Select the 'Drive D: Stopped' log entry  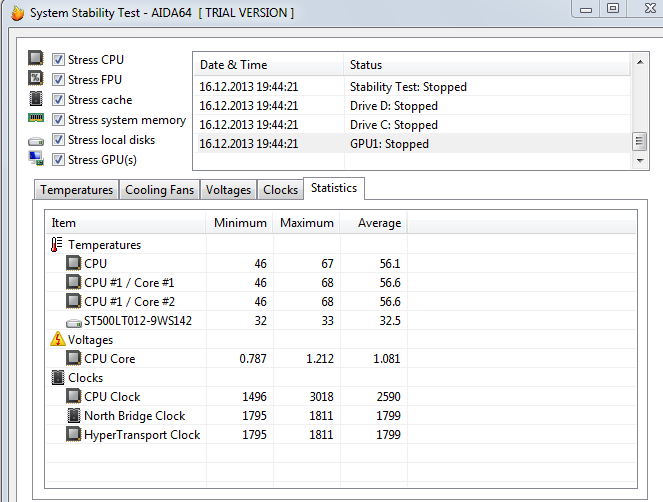pos(412,106)
